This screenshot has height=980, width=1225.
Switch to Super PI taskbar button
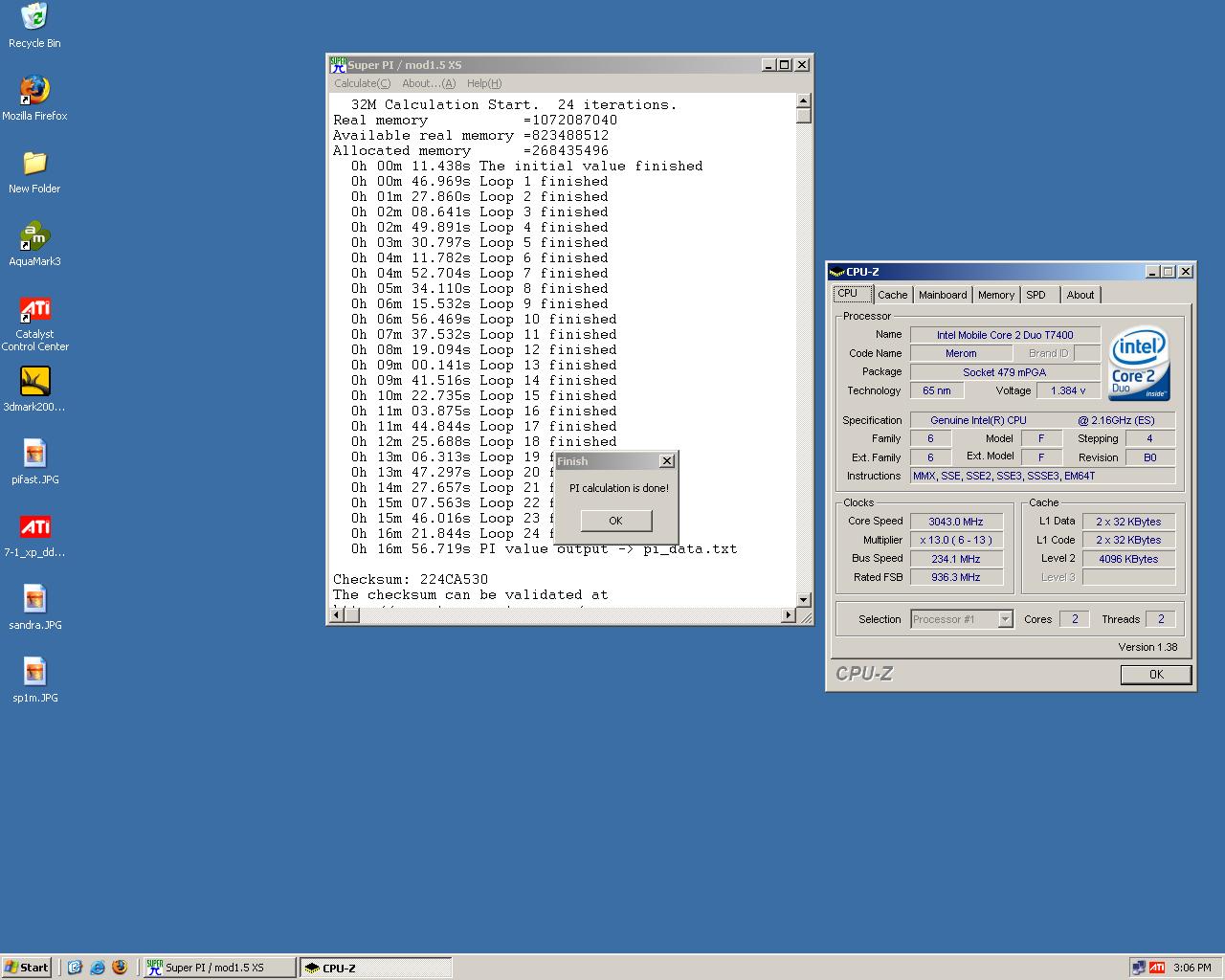(x=219, y=968)
